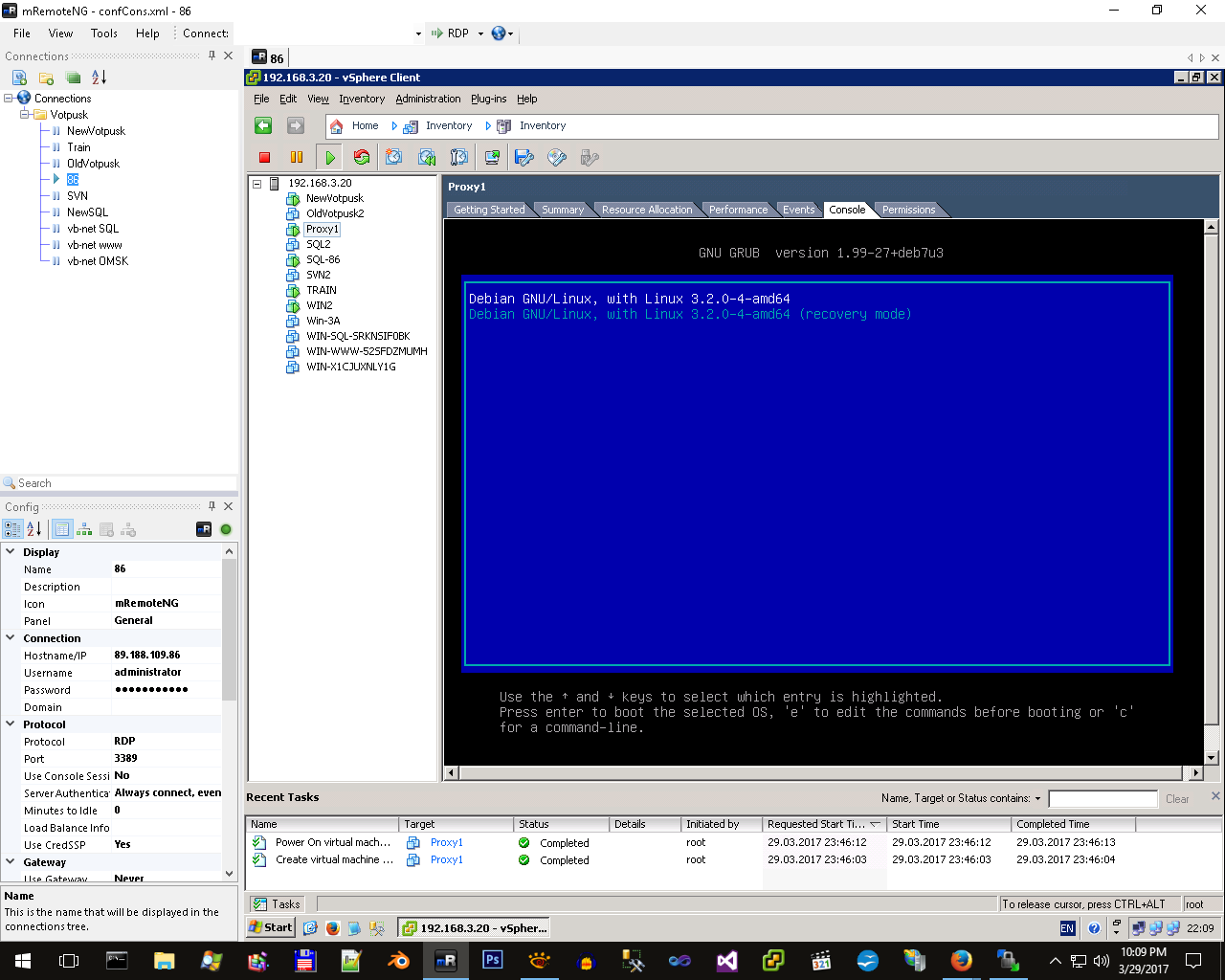Collapse the 192.168.3.20 host tree
This screenshot has height=980, width=1225.
click(256, 183)
